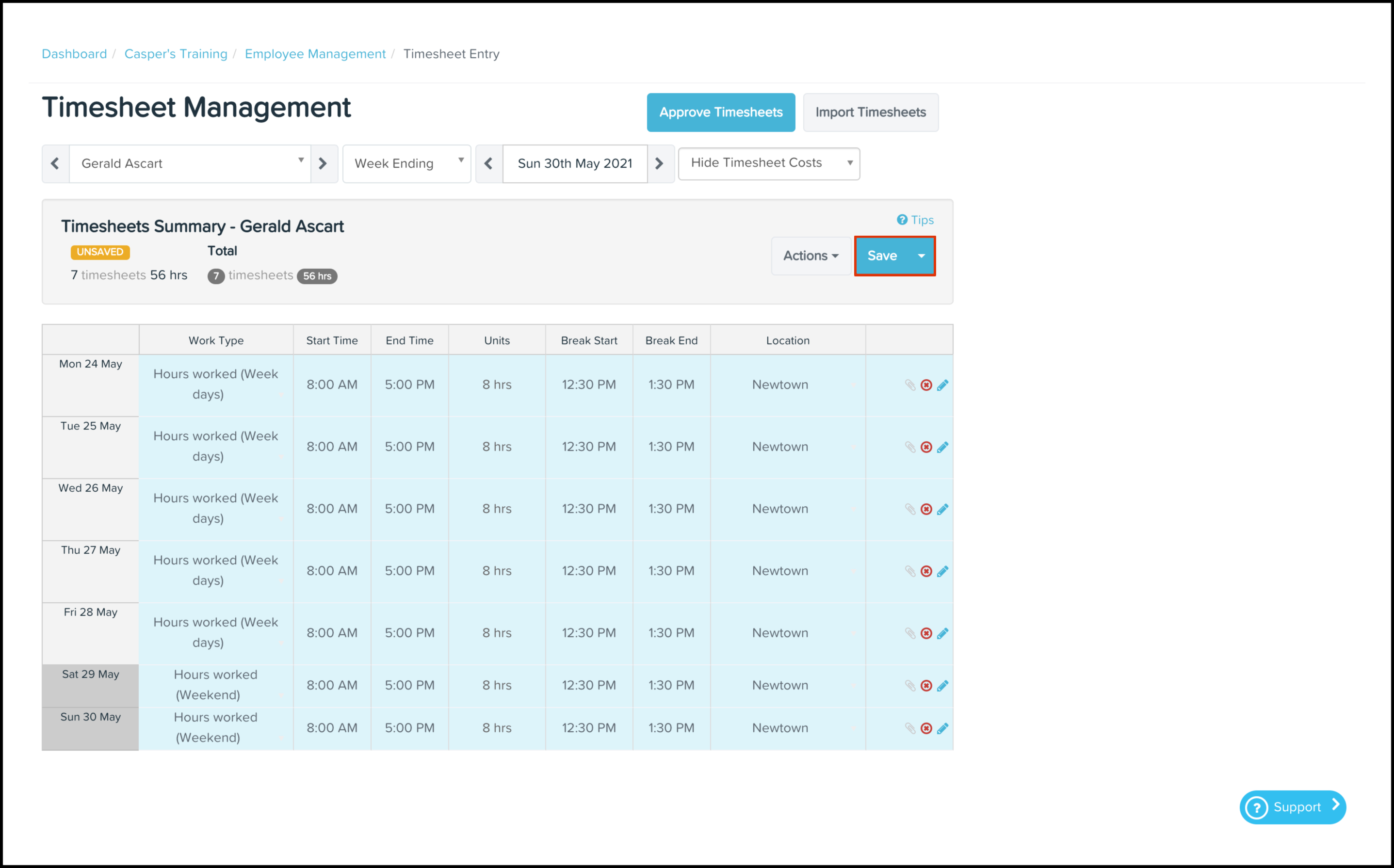Click the paperclip attachment icon for Wed 26 May
Viewport: 1394px width, 868px height.
[910, 509]
